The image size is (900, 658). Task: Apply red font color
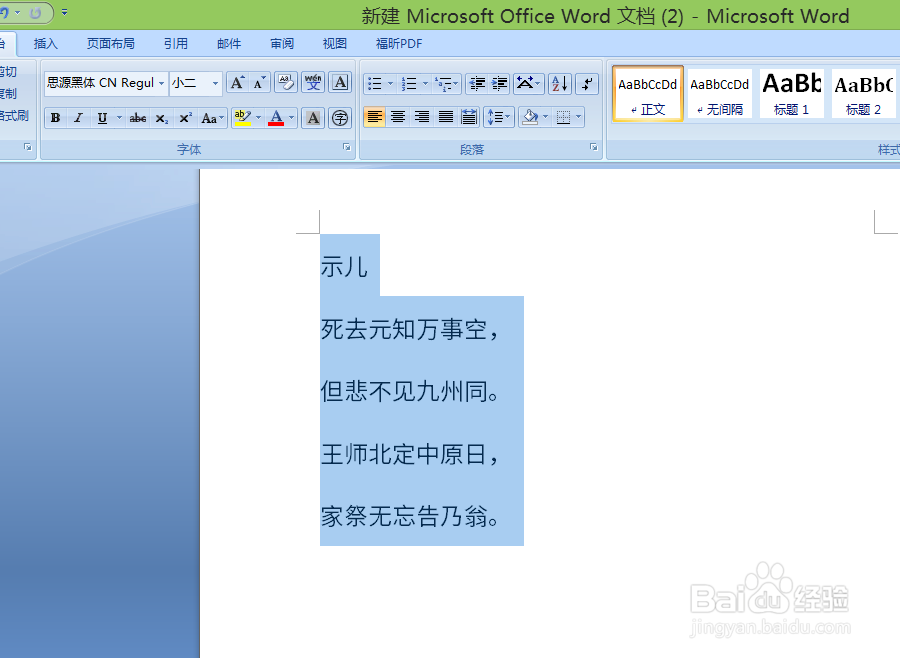276,118
